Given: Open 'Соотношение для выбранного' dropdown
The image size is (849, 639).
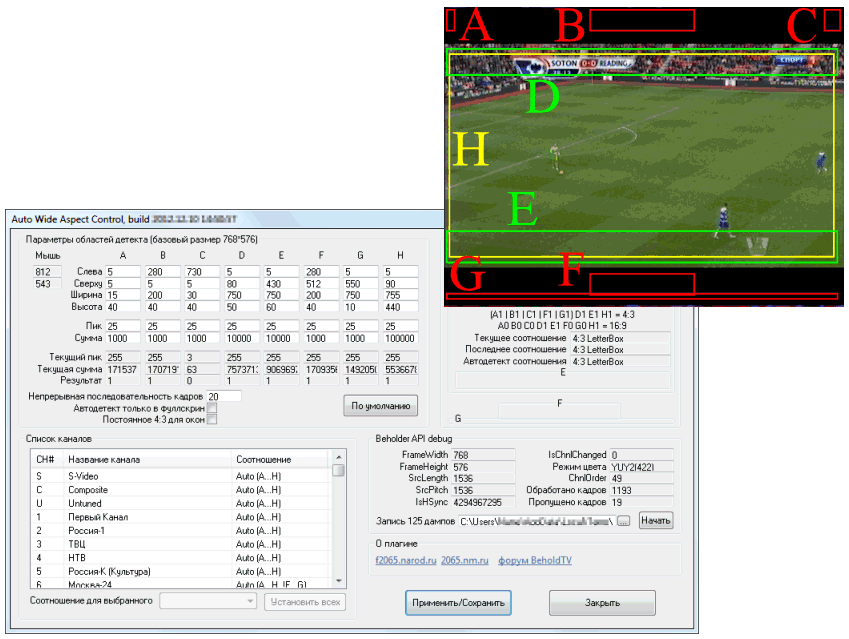Looking at the screenshot, I should pyautogui.click(x=209, y=601).
